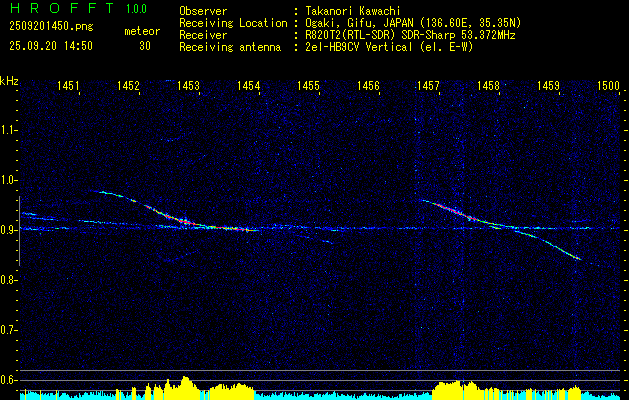Click the R820T2(RTL-SDR) SDR-Sharp 53.372MHz text

click(x=408, y=35)
